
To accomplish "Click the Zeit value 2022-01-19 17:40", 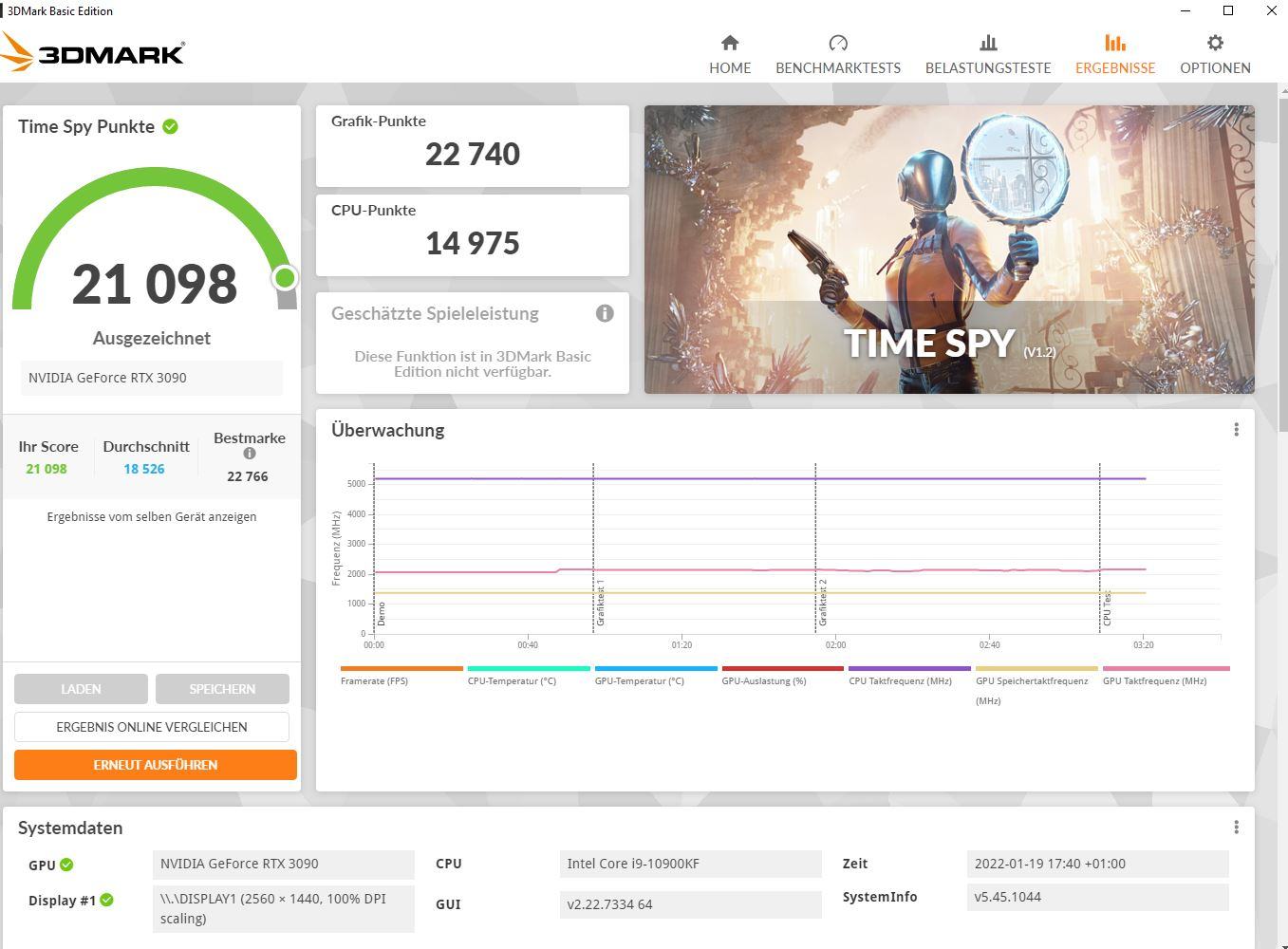I will tap(1097, 864).
